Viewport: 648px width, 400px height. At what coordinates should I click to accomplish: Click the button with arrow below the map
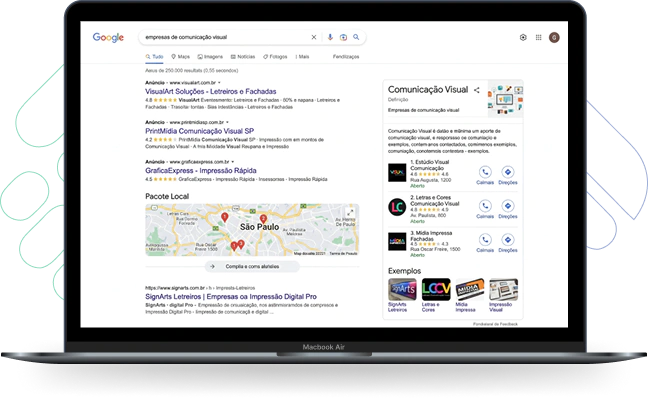point(252,267)
